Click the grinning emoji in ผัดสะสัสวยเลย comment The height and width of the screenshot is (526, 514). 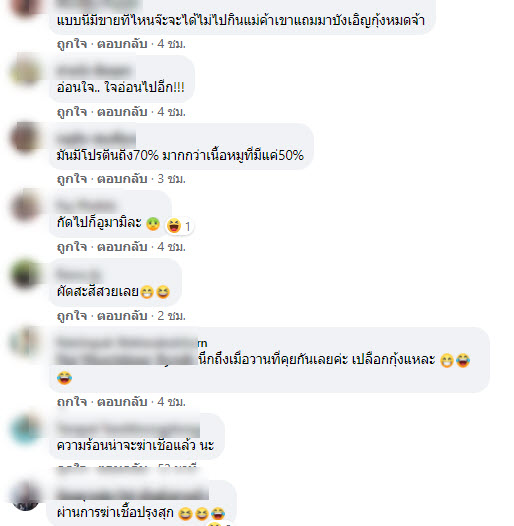(147, 292)
